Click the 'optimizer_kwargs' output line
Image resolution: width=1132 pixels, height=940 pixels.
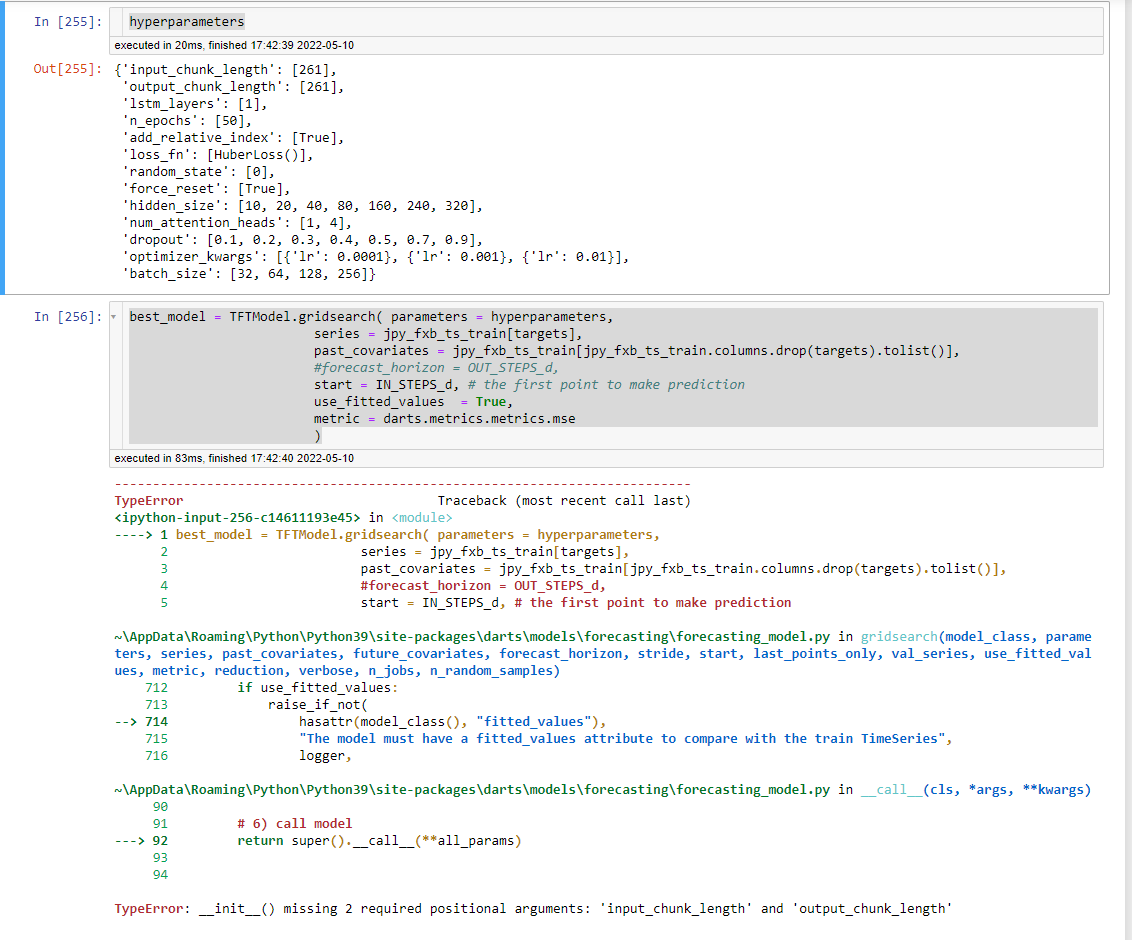pyautogui.click(x=375, y=257)
